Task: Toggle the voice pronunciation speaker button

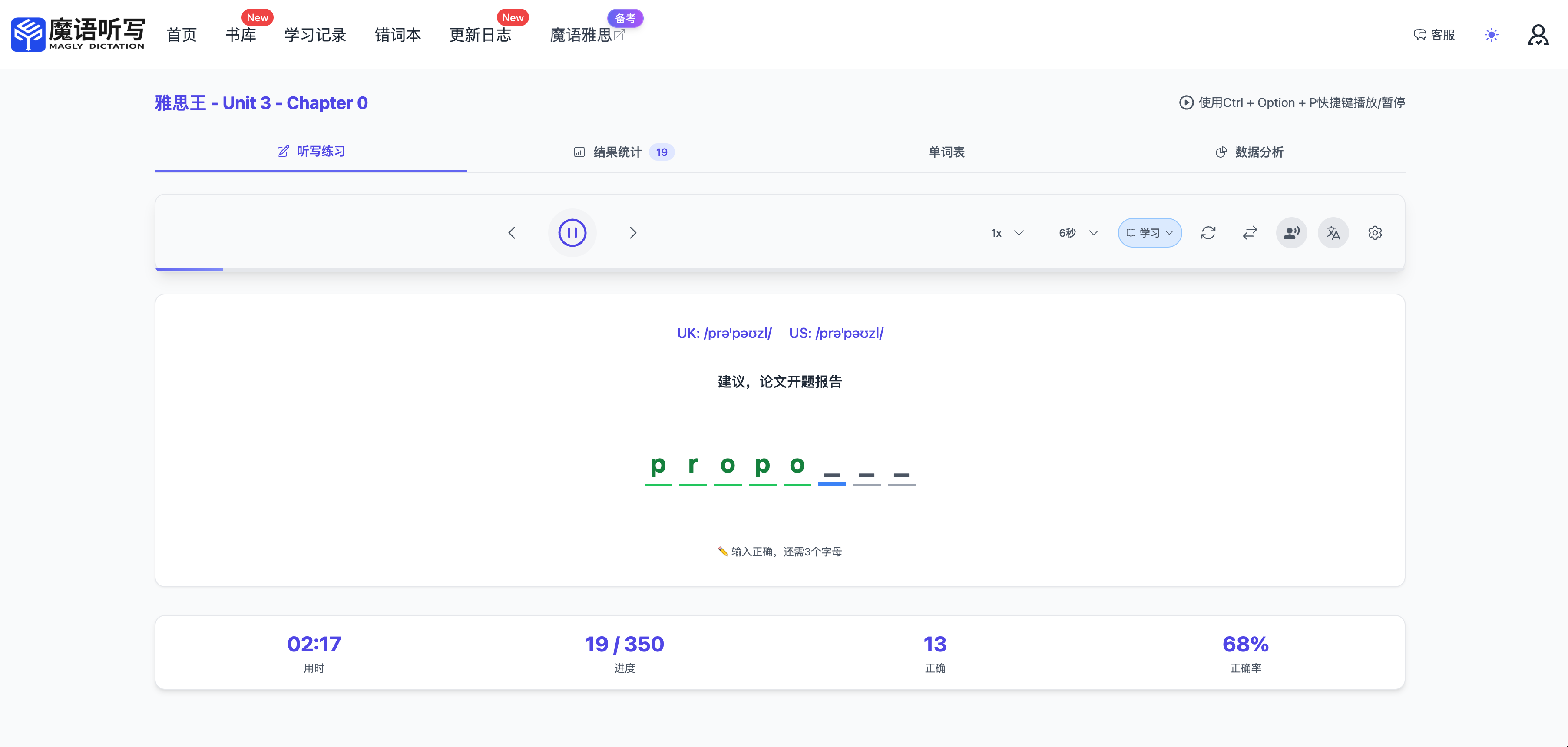Action: (1291, 232)
